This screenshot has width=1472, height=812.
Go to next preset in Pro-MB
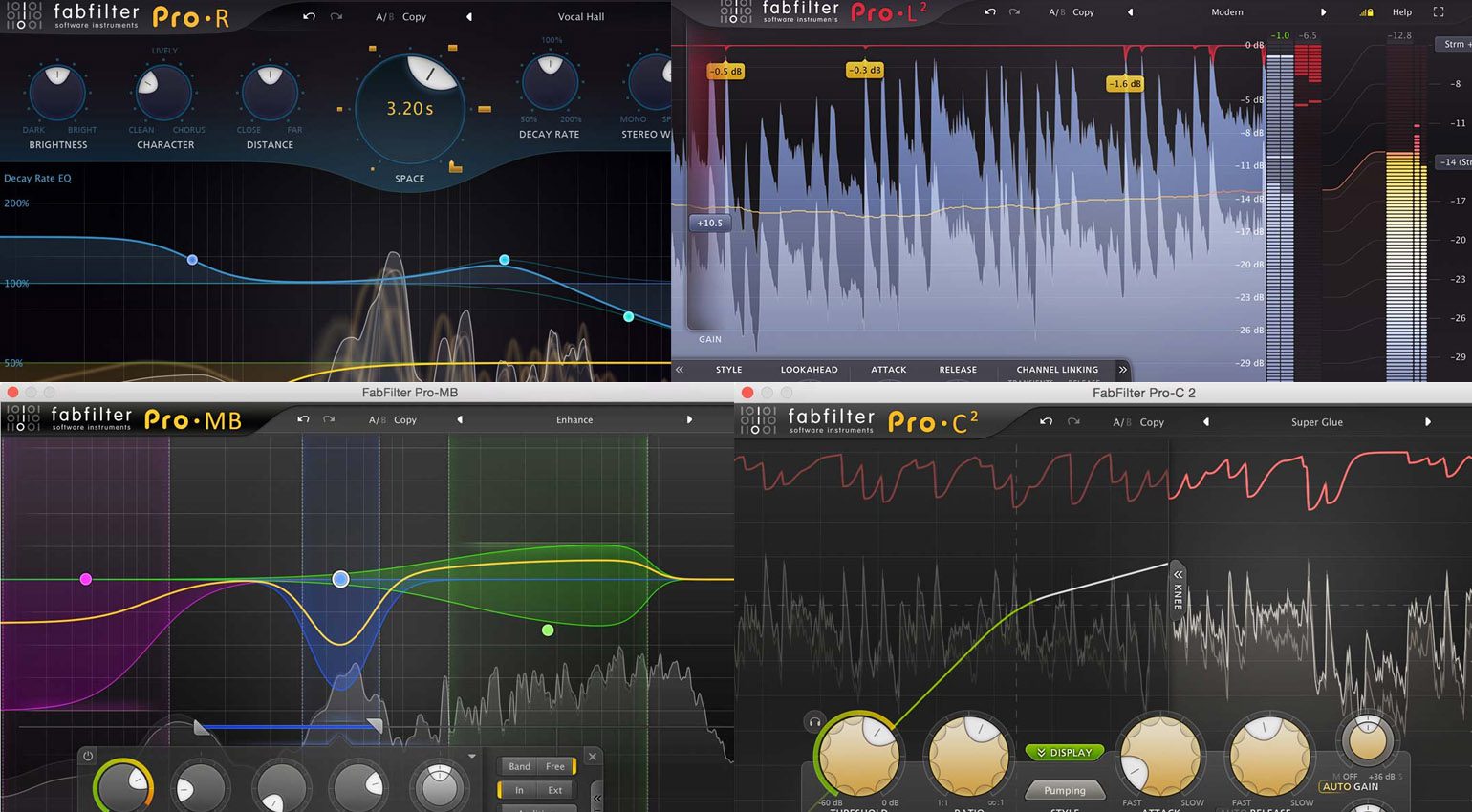(x=689, y=419)
